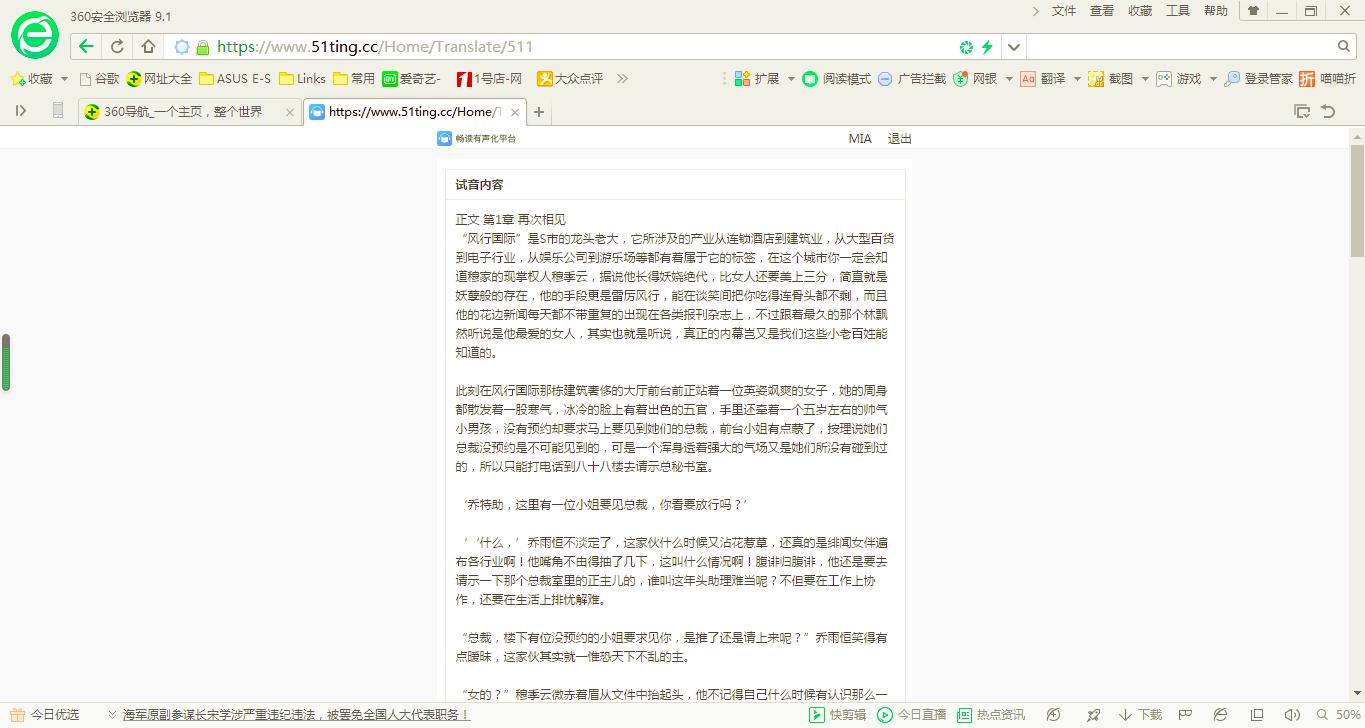Mute the page sound via speaker icon

click(x=1290, y=715)
